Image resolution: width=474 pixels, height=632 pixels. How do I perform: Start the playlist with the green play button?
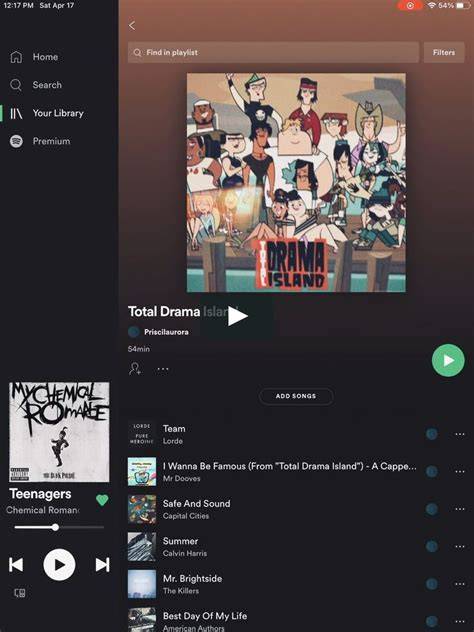pos(448,360)
